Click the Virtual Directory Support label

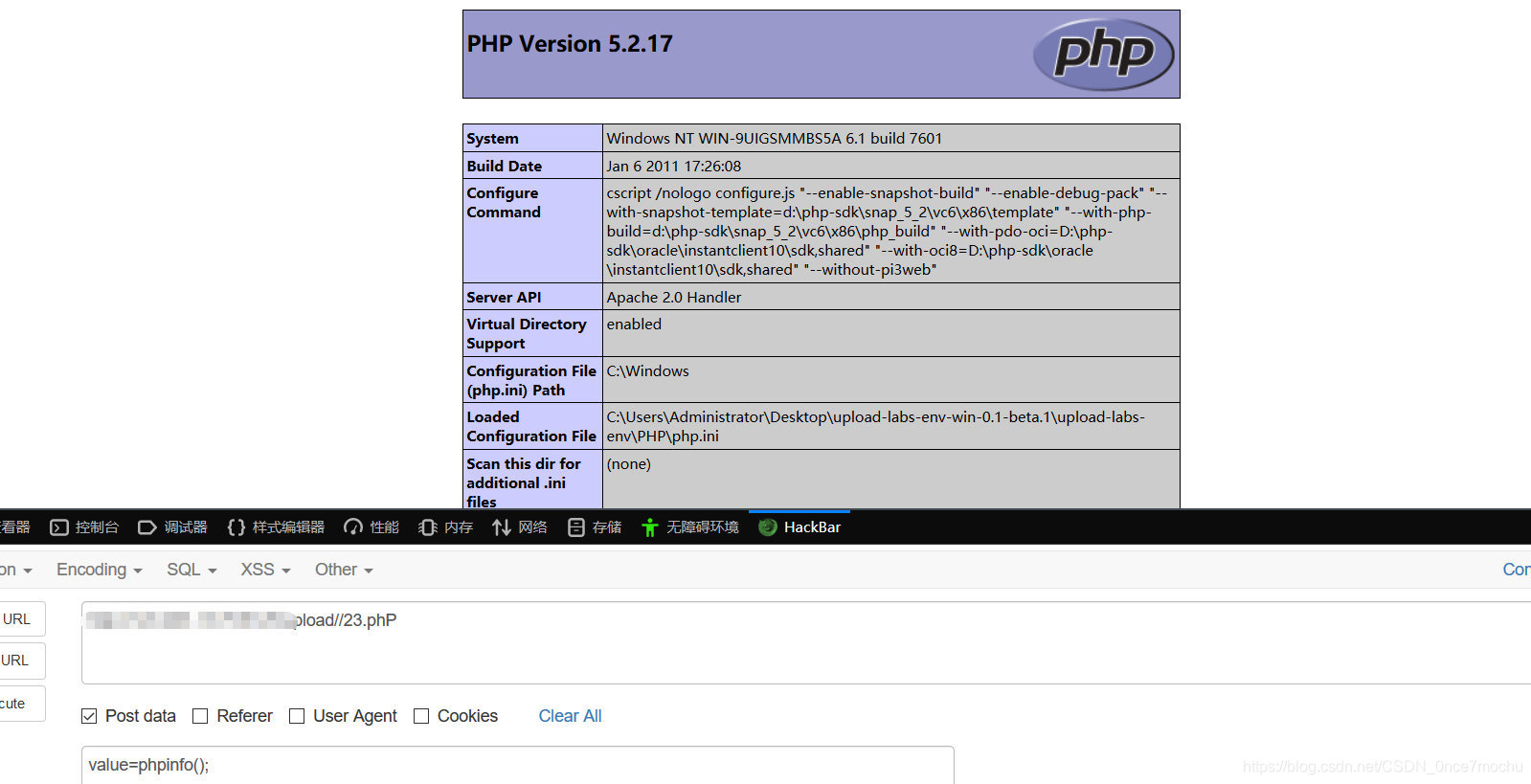pos(527,333)
